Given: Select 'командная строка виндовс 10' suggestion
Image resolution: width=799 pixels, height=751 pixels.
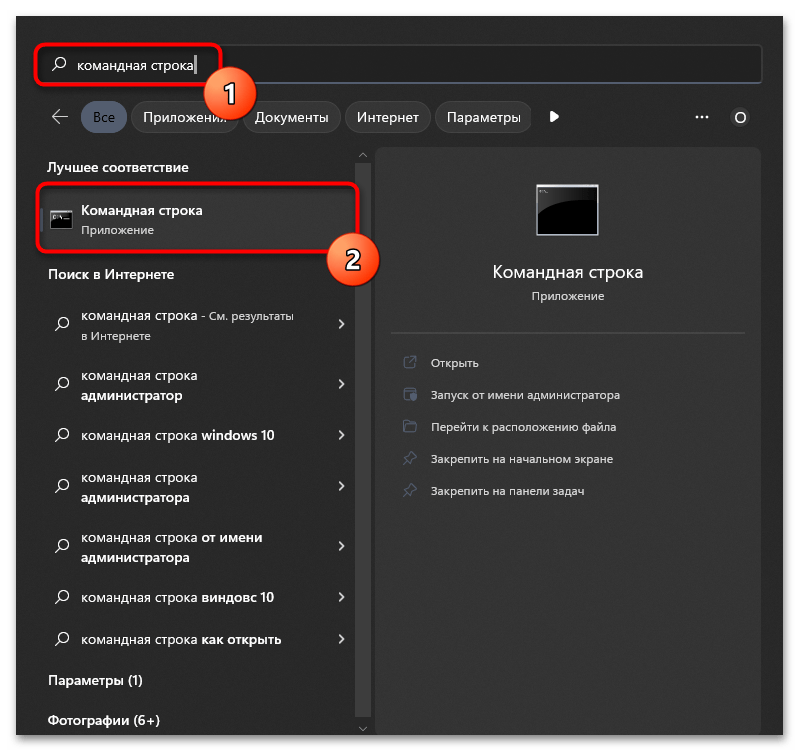Looking at the screenshot, I should (x=198, y=597).
